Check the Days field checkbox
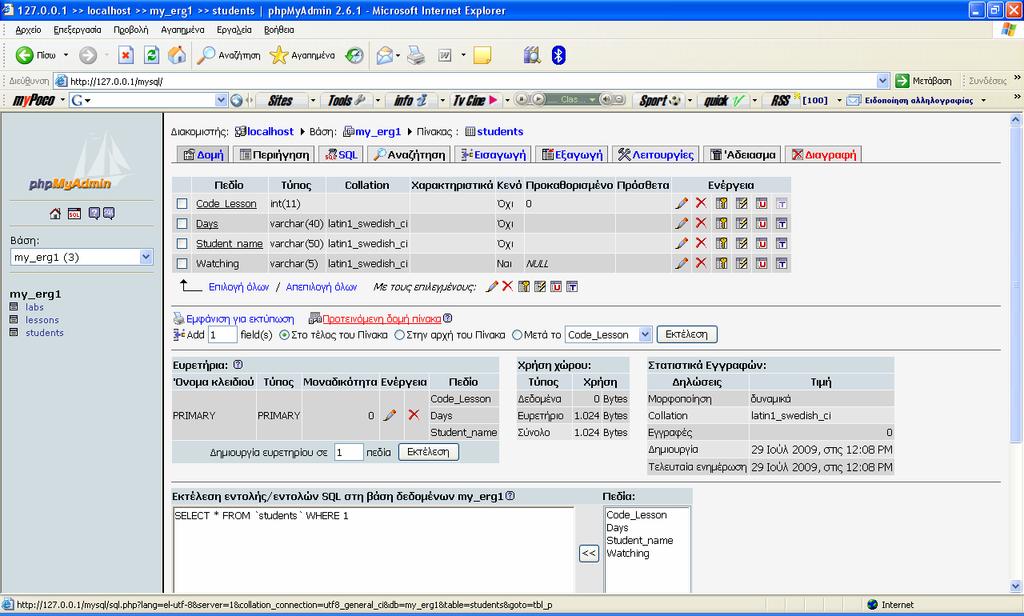Image resolution: width=1024 pixels, height=616 pixels. click(182, 224)
